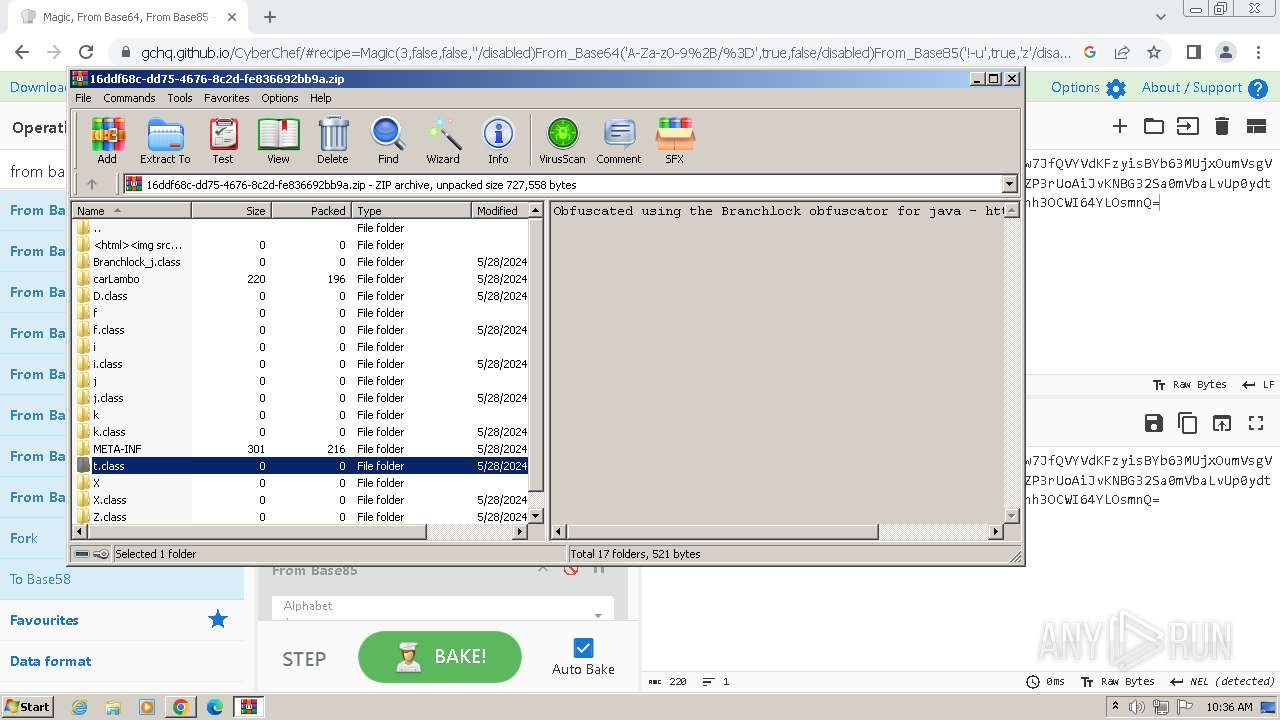The width and height of the screenshot is (1280, 720).
Task: Open the Wizard tool icon
Action: click(443, 141)
